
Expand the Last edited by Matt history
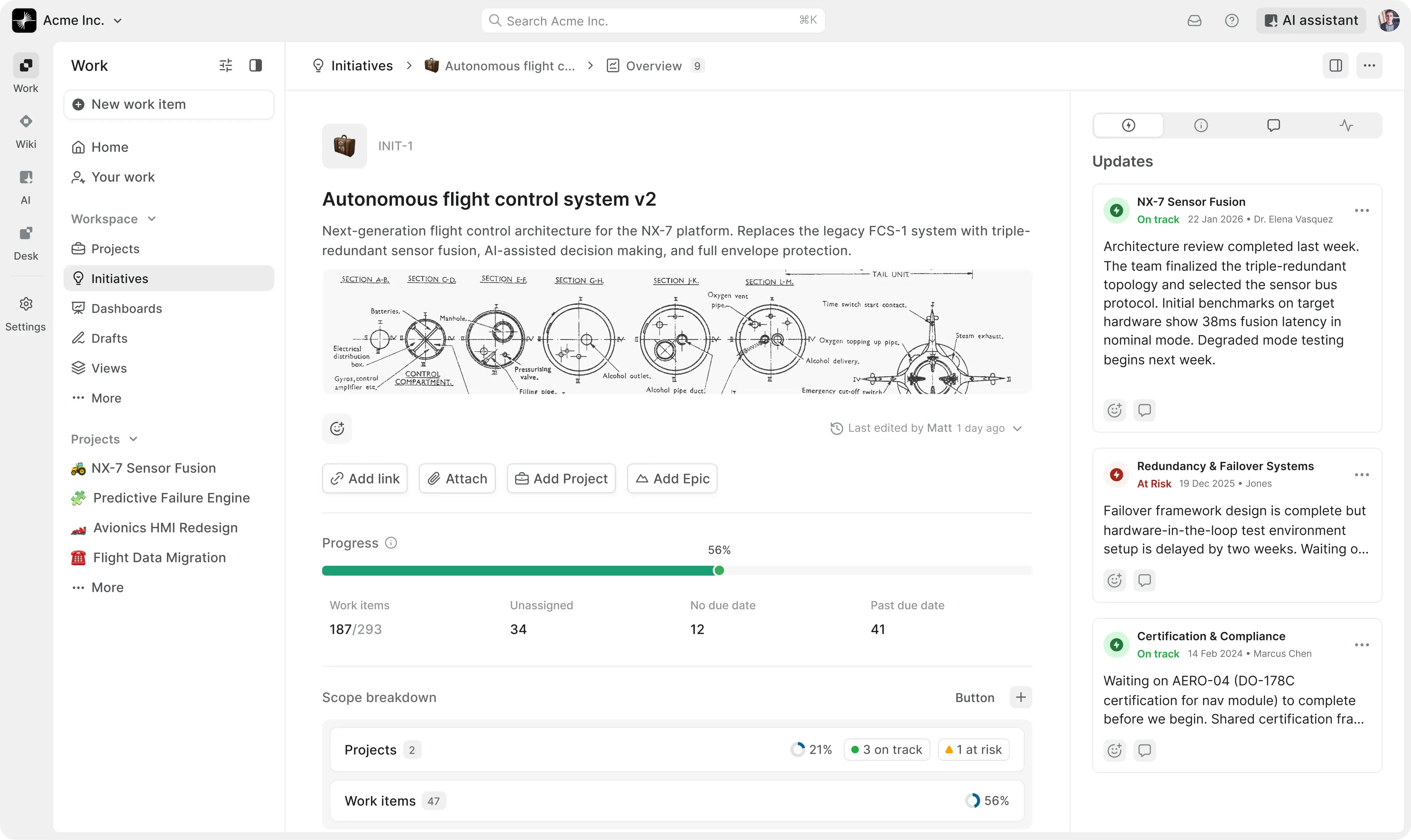[1017, 429]
